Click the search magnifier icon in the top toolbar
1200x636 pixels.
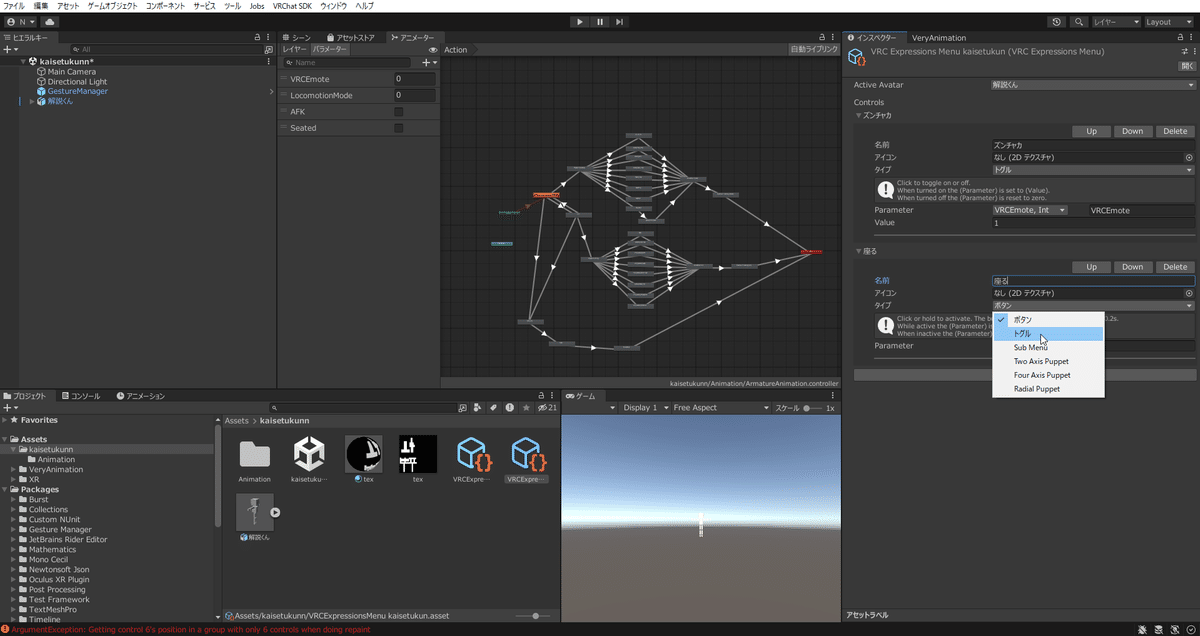coord(1079,21)
